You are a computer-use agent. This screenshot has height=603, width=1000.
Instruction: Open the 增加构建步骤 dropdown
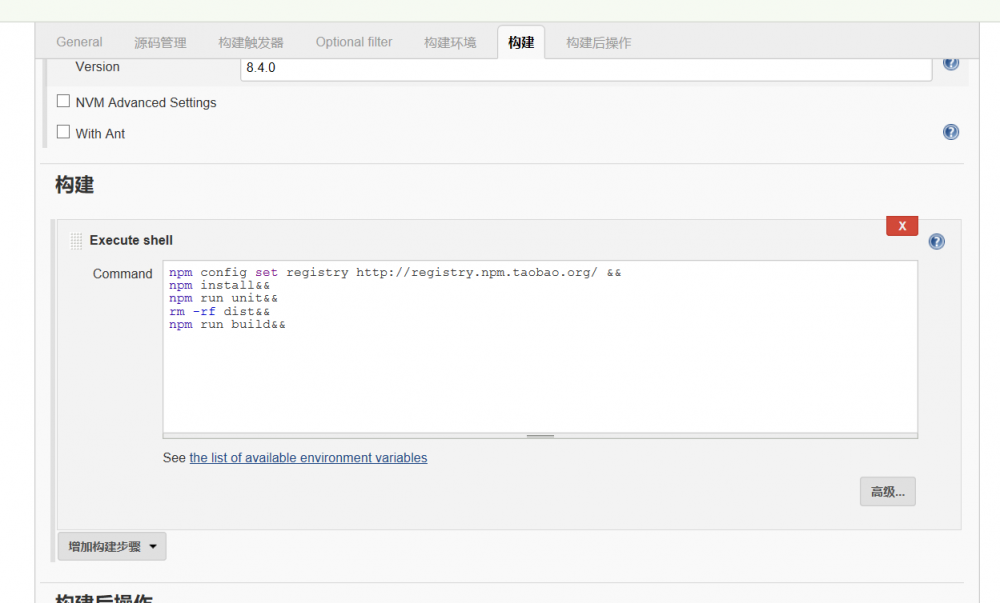click(112, 546)
